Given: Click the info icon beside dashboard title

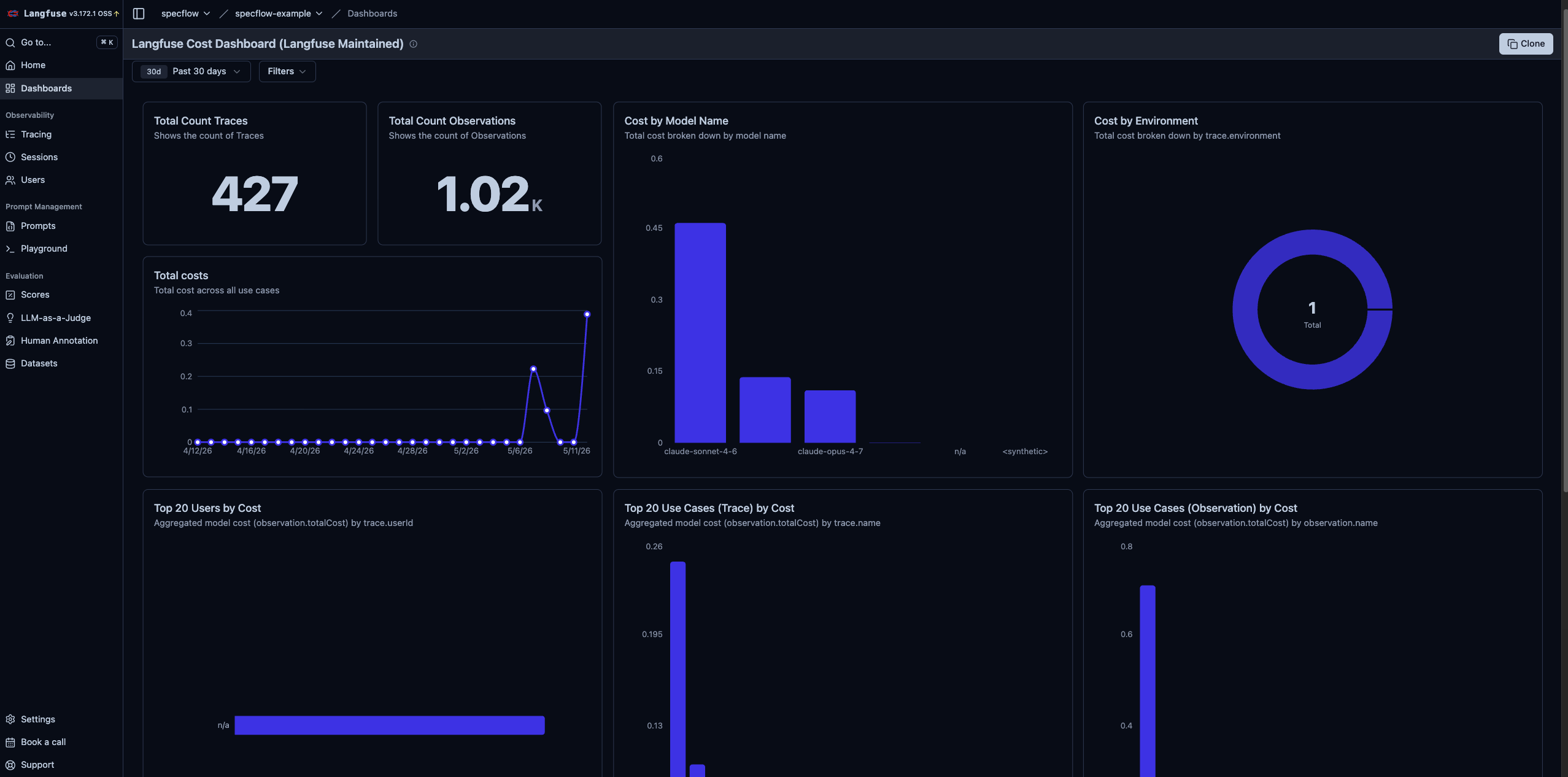Looking at the screenshot, I should pos(414,44).
